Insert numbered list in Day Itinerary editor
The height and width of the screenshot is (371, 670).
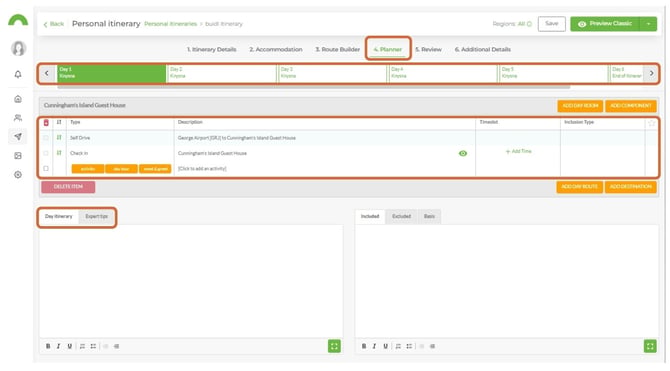point(82,346)
